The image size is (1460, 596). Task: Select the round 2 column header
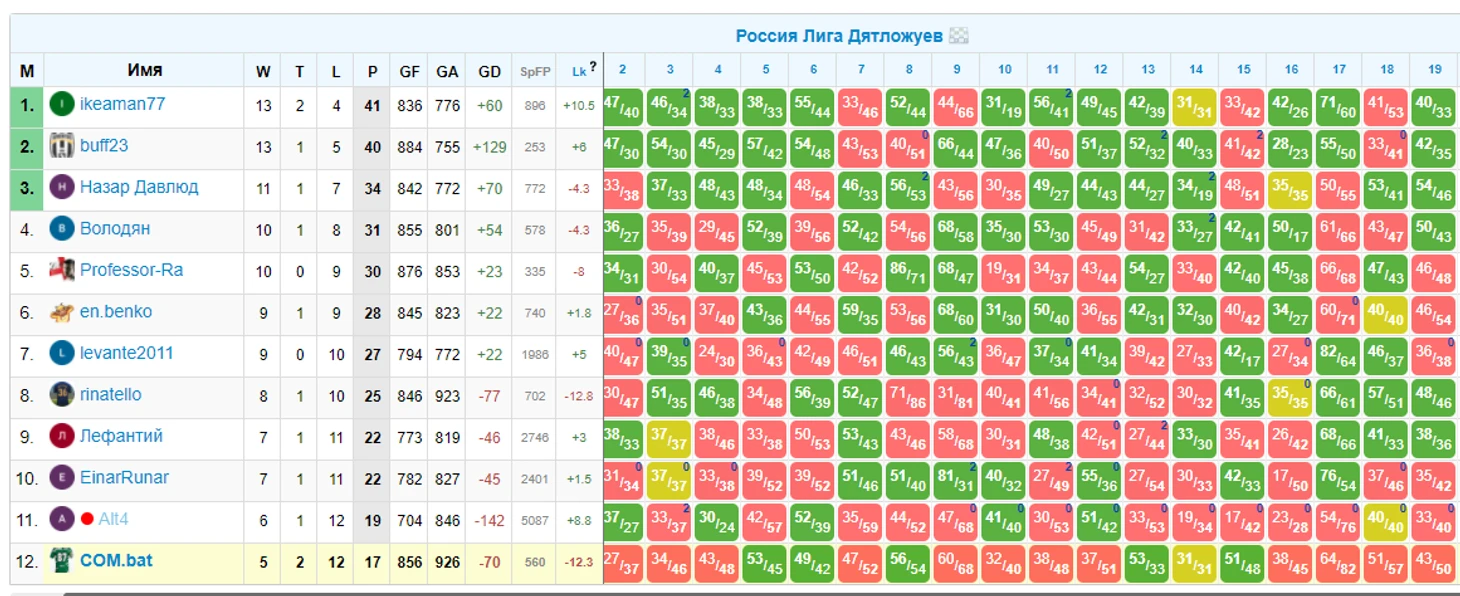coord(622,70)
